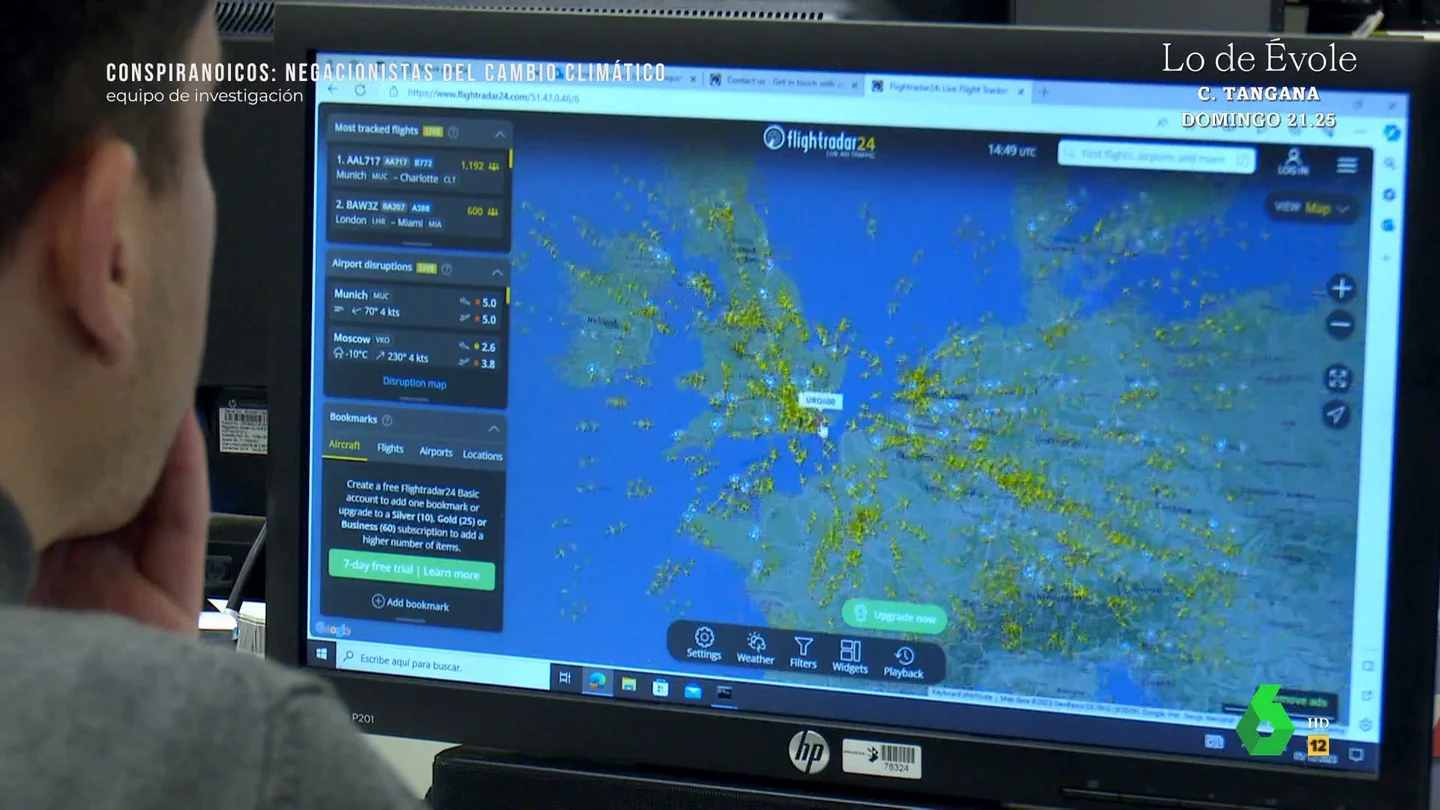The image size is (1440, 810).
Task: Click the Flightradar24 logo
Action: click(820, 140)
